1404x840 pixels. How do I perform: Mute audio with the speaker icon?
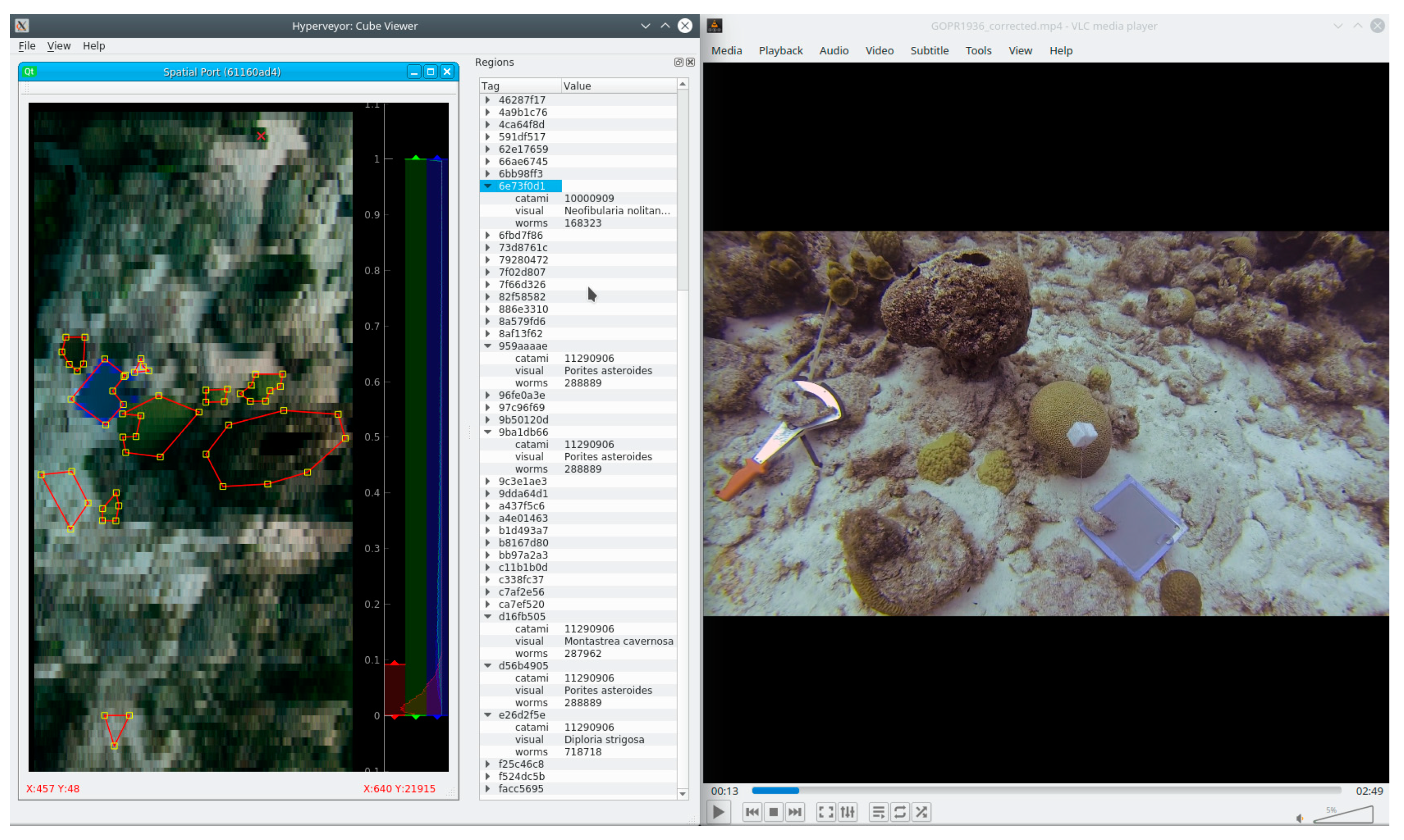tap(1300, 818)
